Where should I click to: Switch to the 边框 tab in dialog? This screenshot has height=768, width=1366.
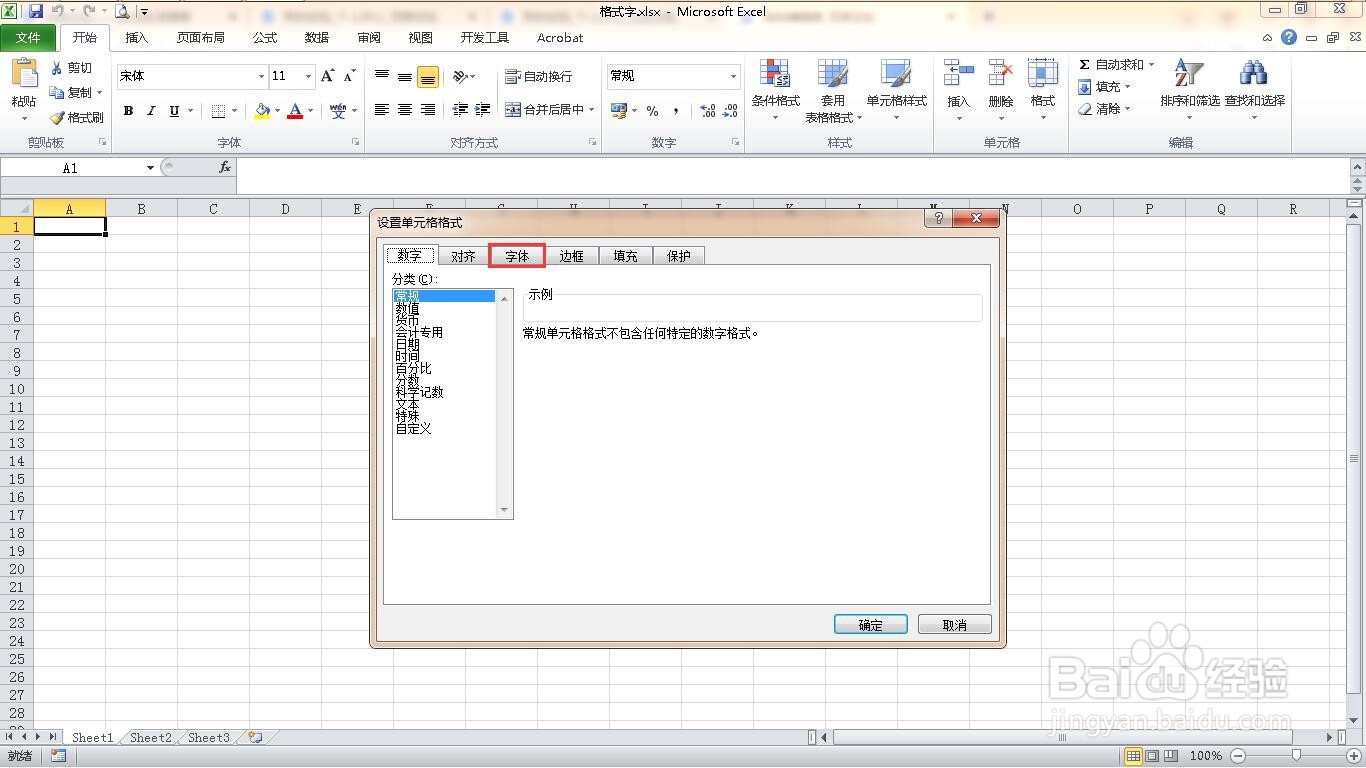coord(571,256)
